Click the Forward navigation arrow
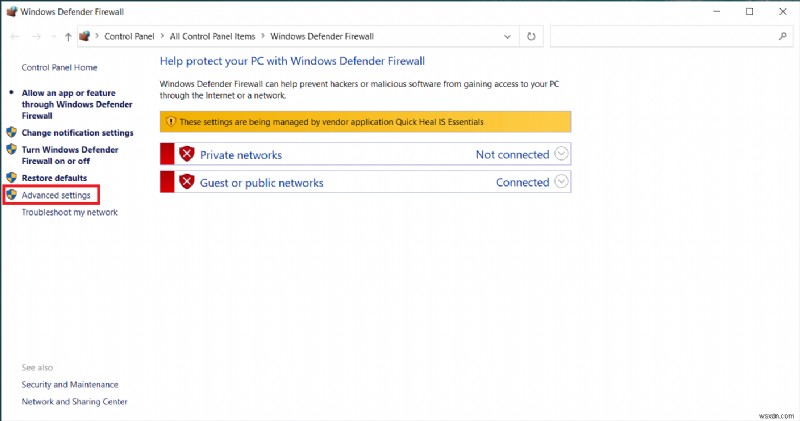 (36, 37)
